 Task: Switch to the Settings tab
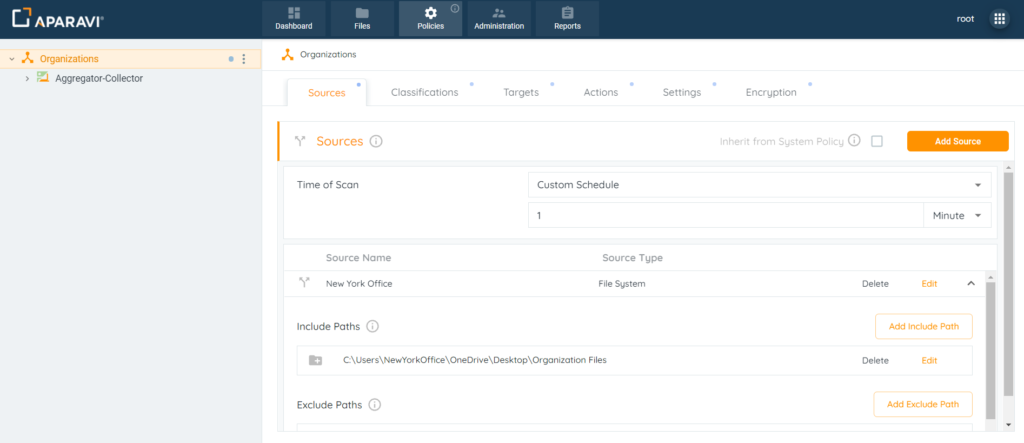pyautogui.click(x=682, y=93)
